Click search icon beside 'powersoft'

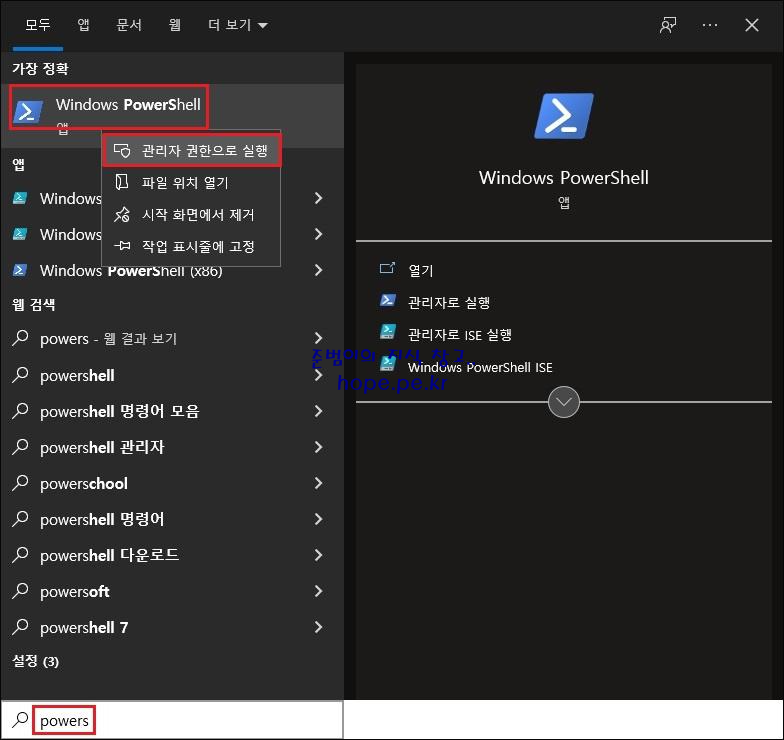[x=20, y=590]
